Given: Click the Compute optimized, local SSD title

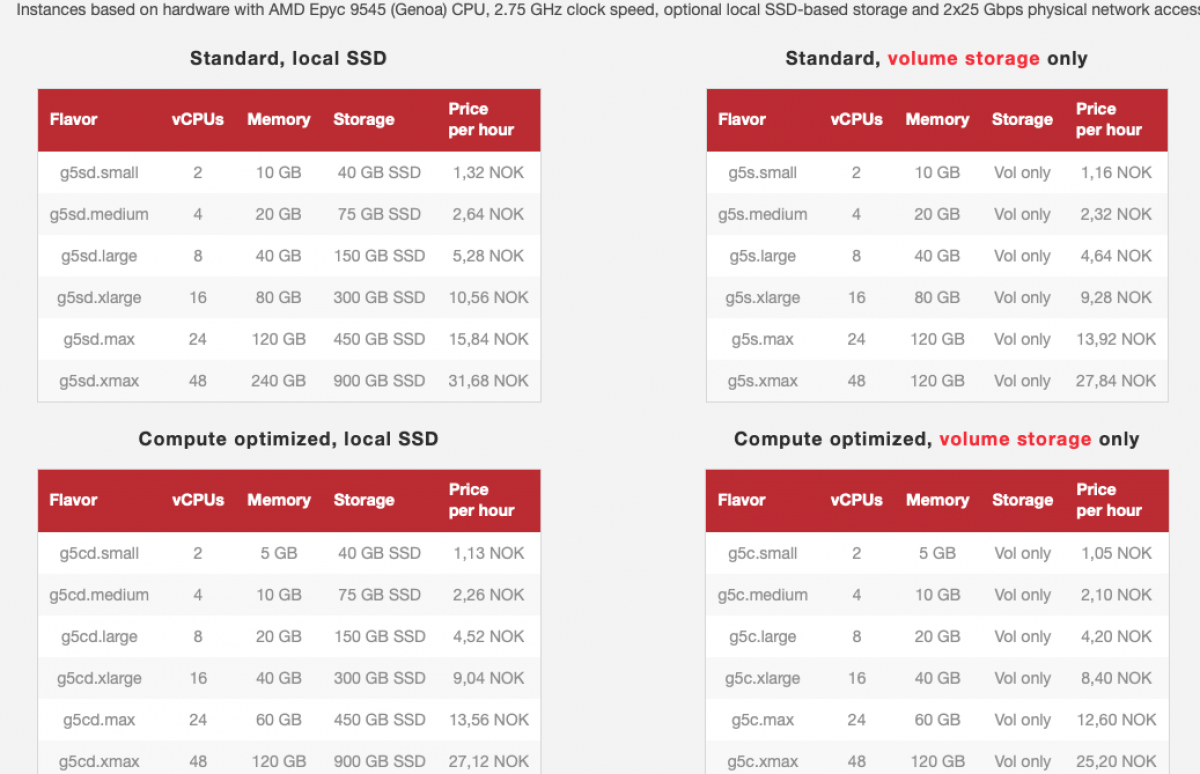Looking at the screenshot, I should [288, 438].
